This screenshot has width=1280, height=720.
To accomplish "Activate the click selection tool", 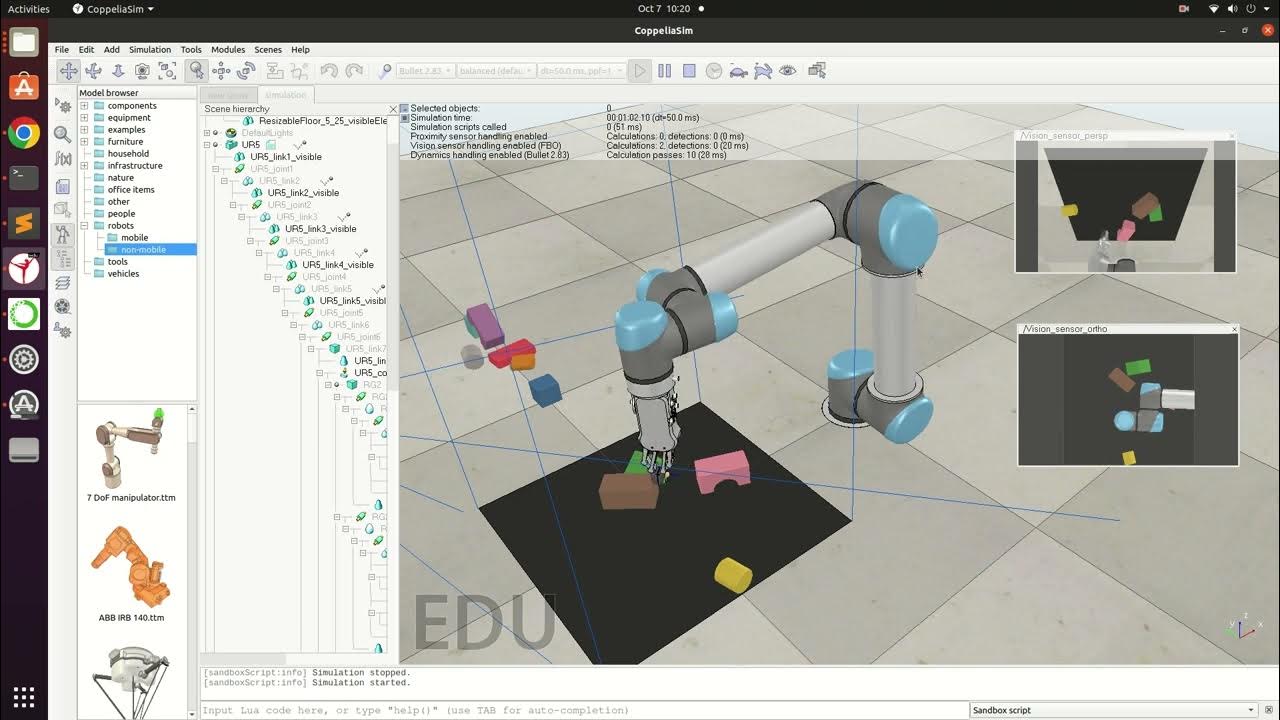I will coord(197,71).
